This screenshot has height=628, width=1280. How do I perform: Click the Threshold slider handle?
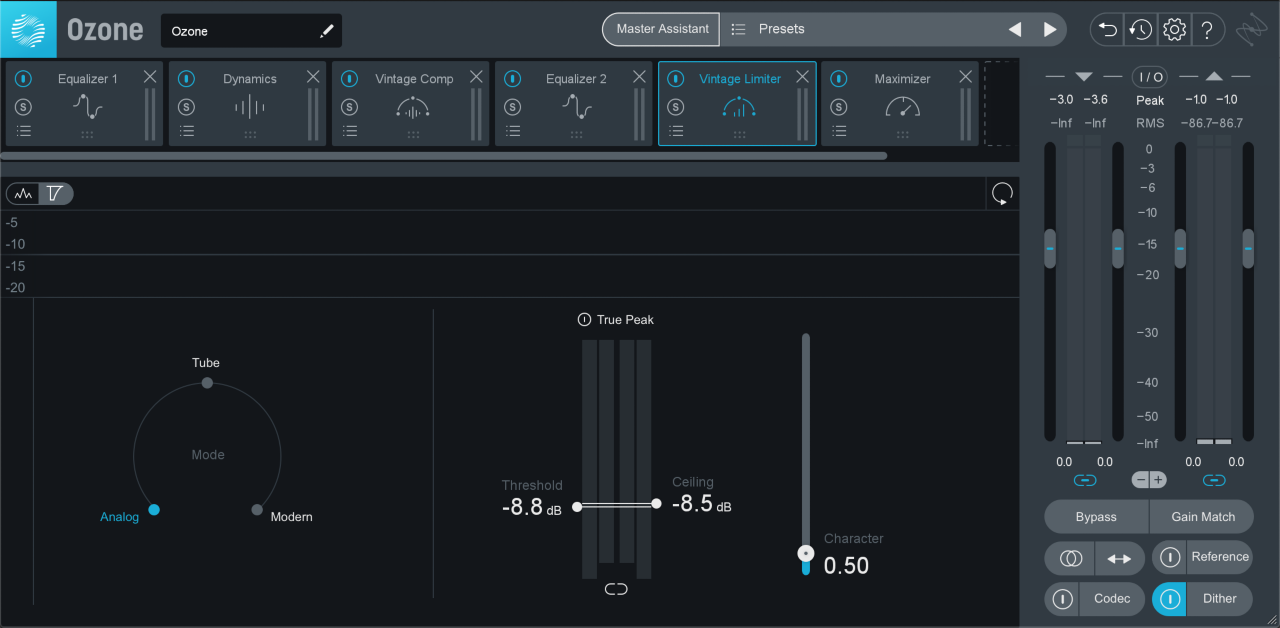coord(577,507)
